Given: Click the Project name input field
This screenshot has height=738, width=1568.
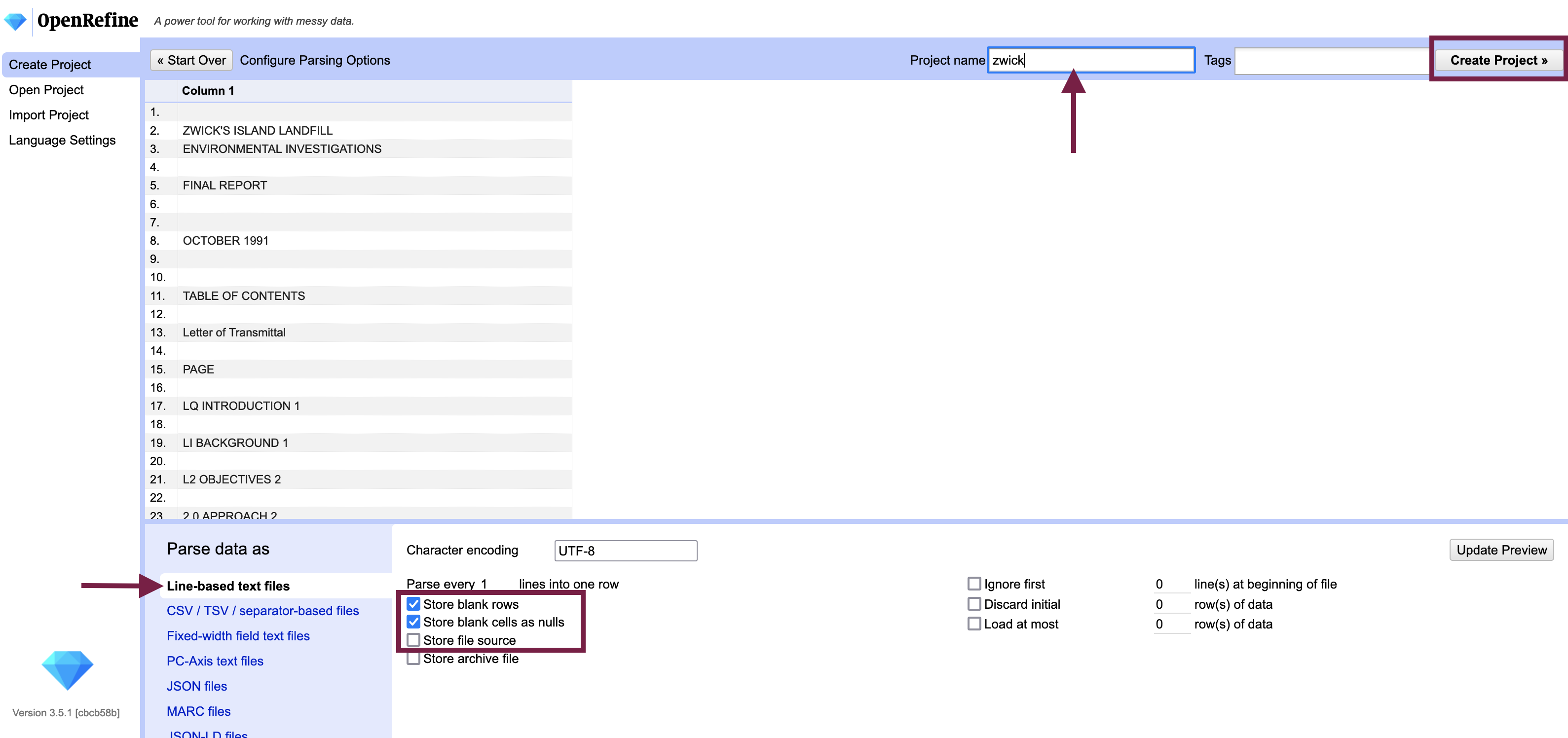Looking at the screenshot, I should [1091, 60].
